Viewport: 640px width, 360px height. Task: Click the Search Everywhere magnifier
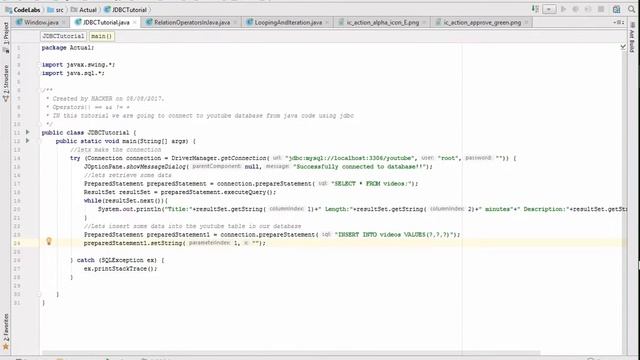click(x=631, y=9)
